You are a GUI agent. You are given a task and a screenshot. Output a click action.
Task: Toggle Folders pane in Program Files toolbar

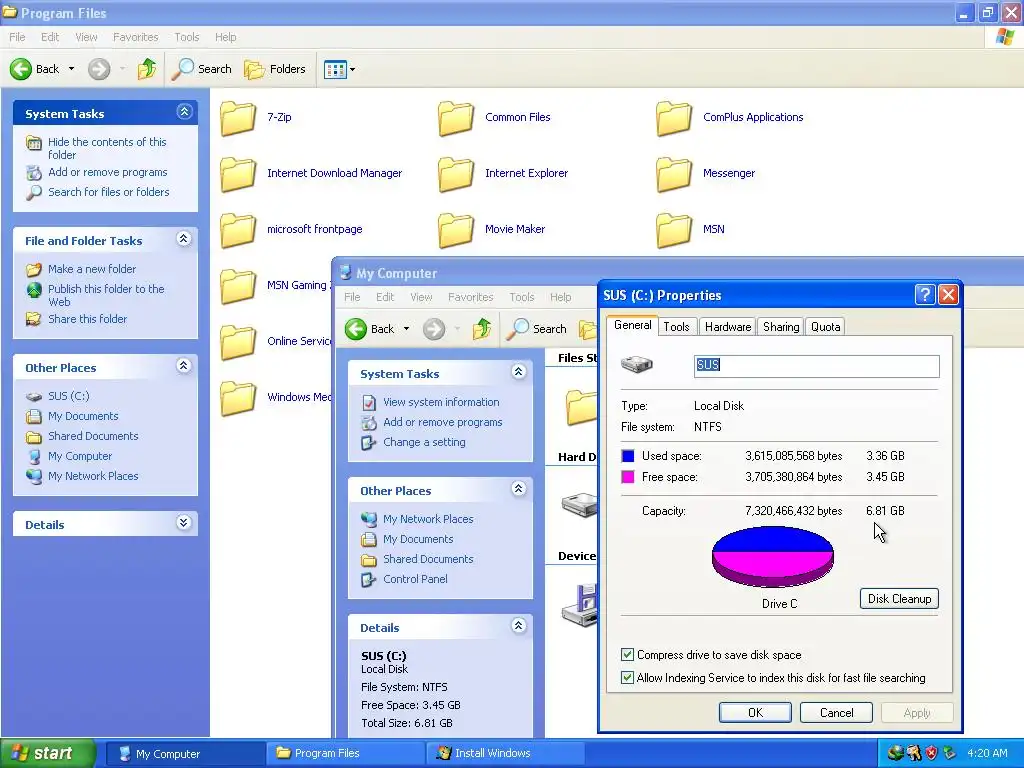[274, 69]
